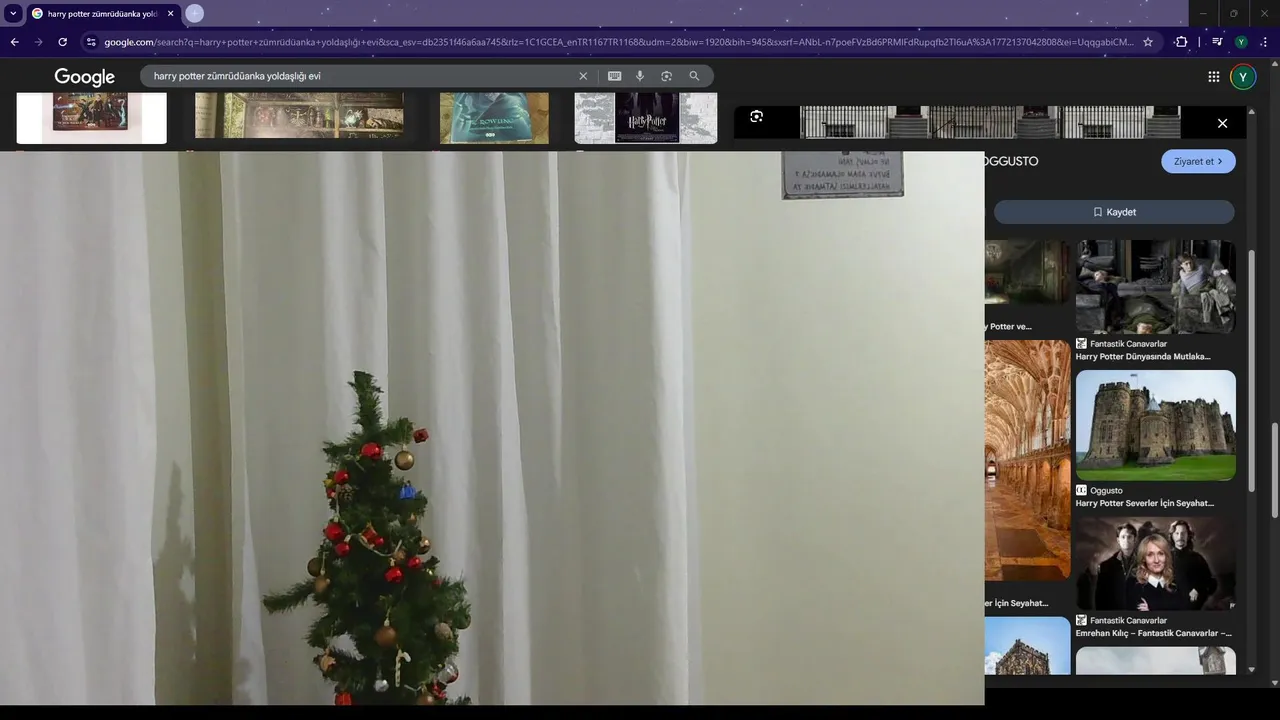Open the potion shelf image thumbnail

[299, 115]
